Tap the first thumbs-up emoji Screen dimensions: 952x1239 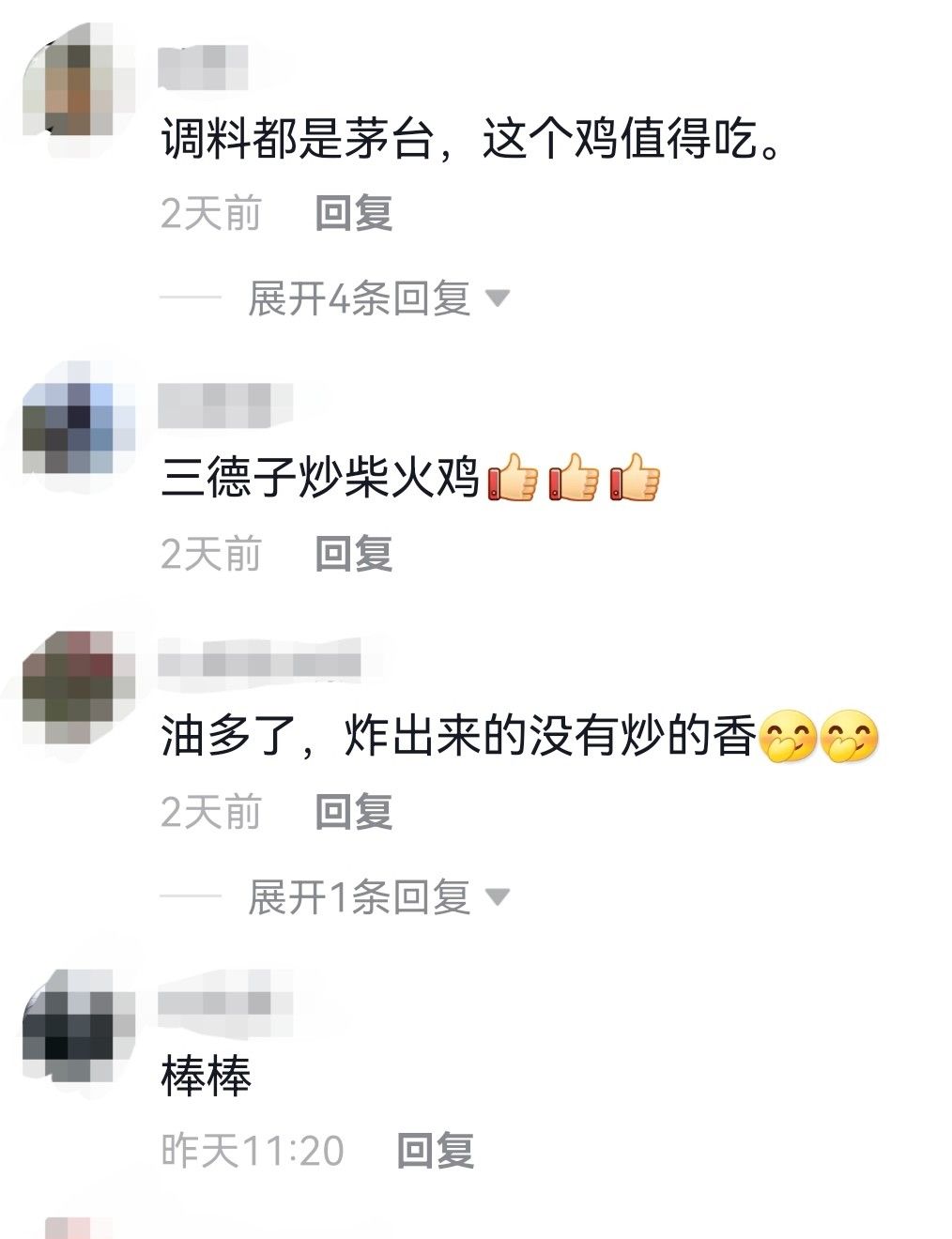pyautogui.click(x=513, y=478)
